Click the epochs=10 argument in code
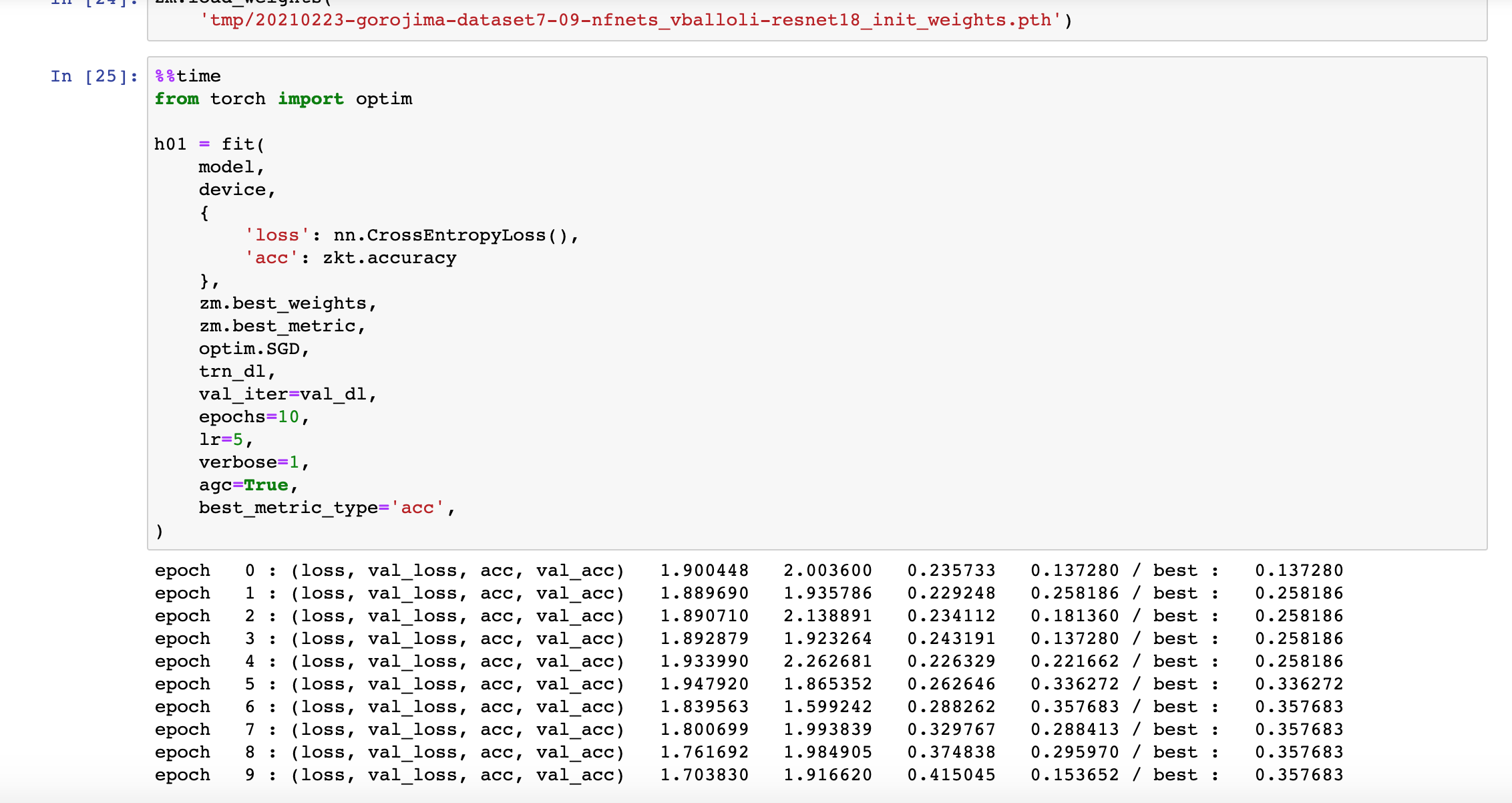Viewport: 1512px width, 803px height. (254, 417)
